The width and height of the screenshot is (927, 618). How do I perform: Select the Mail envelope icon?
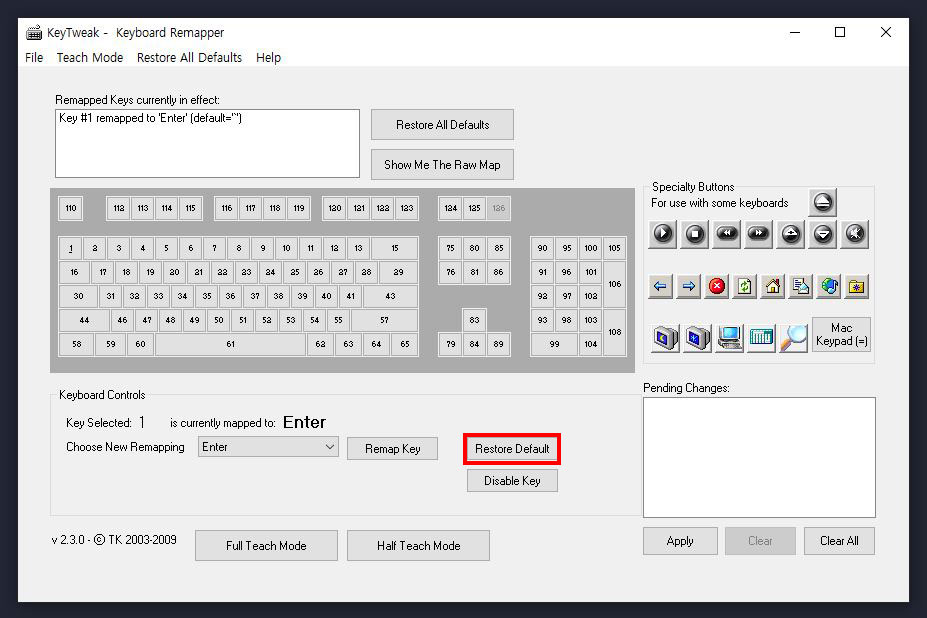pos(800,287)
